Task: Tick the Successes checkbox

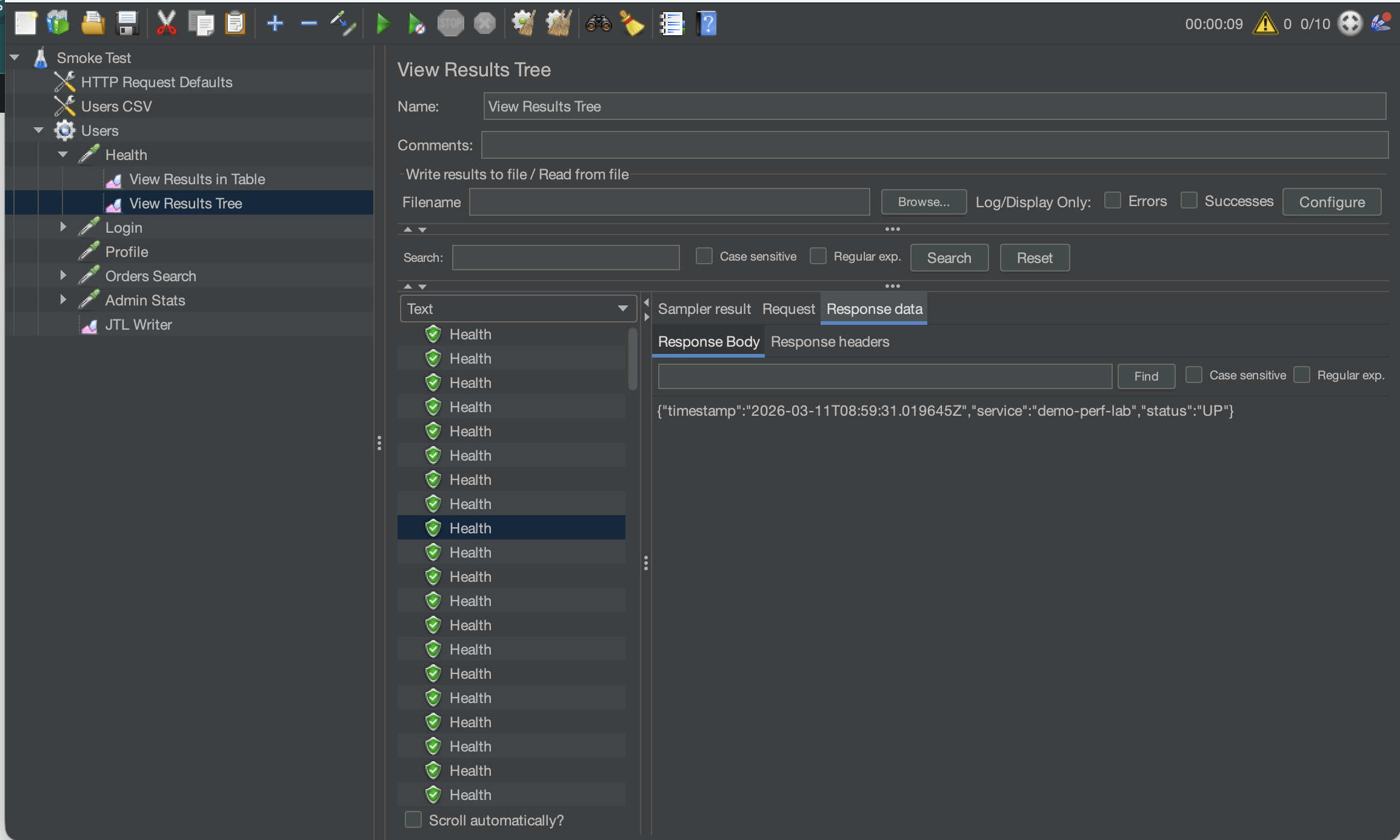Action: [1188, 201]
